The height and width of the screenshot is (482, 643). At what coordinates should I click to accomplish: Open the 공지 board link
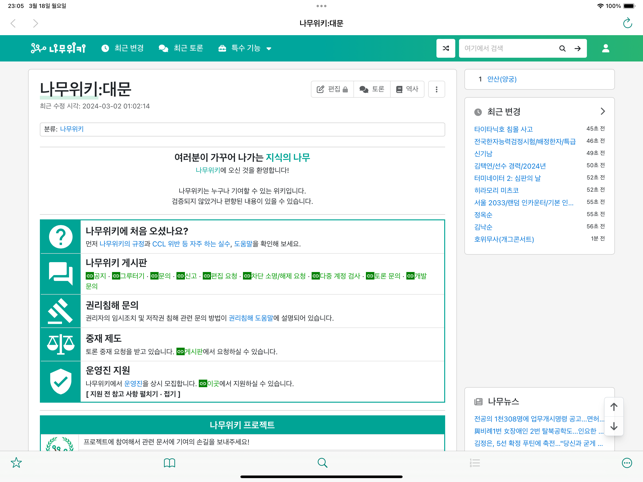[x=96, y=276]
